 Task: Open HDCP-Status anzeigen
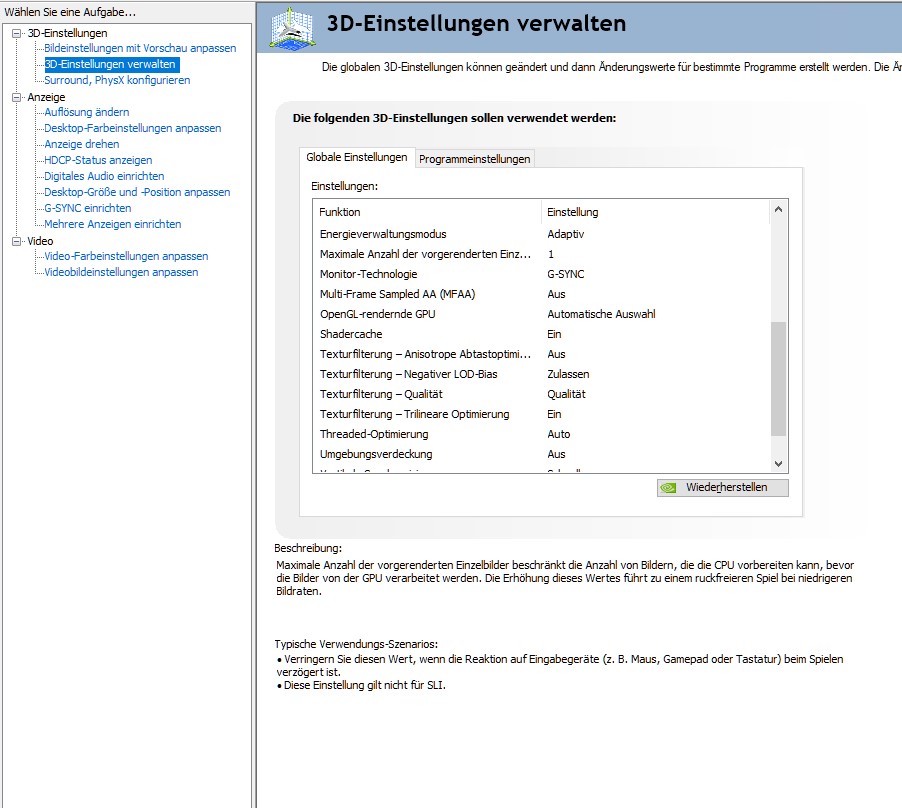(x=98, y=160)
